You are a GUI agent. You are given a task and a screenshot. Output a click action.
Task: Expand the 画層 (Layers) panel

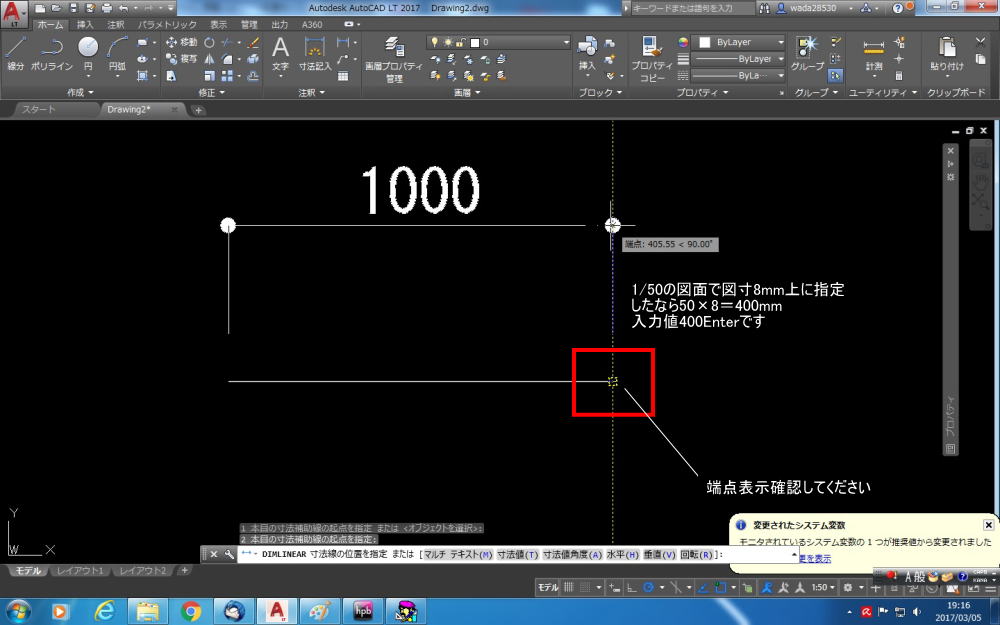pyautogui.click(x=467, y=92)
